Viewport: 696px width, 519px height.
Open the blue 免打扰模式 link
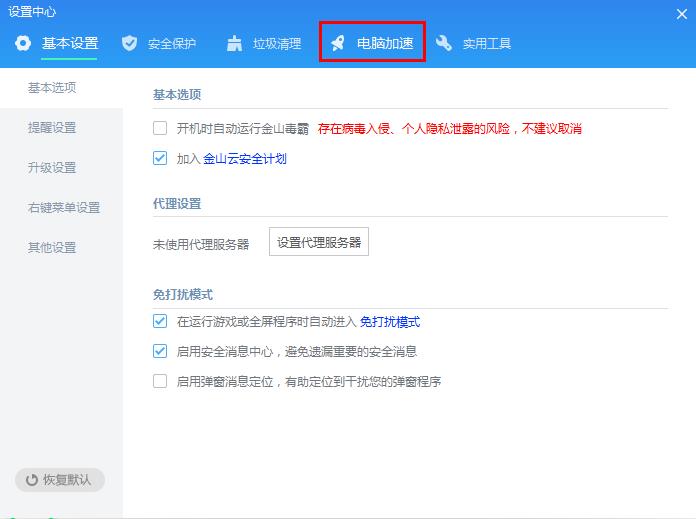(390, 321)
